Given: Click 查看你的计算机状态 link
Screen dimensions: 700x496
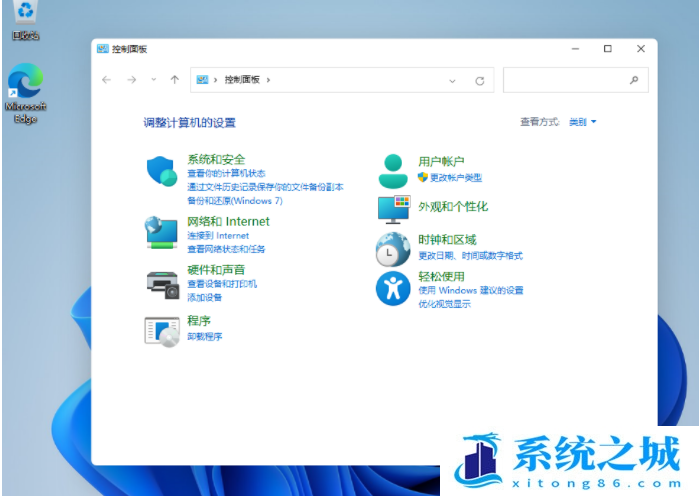Looking at the screenshot, I should (x=226, y=173).
